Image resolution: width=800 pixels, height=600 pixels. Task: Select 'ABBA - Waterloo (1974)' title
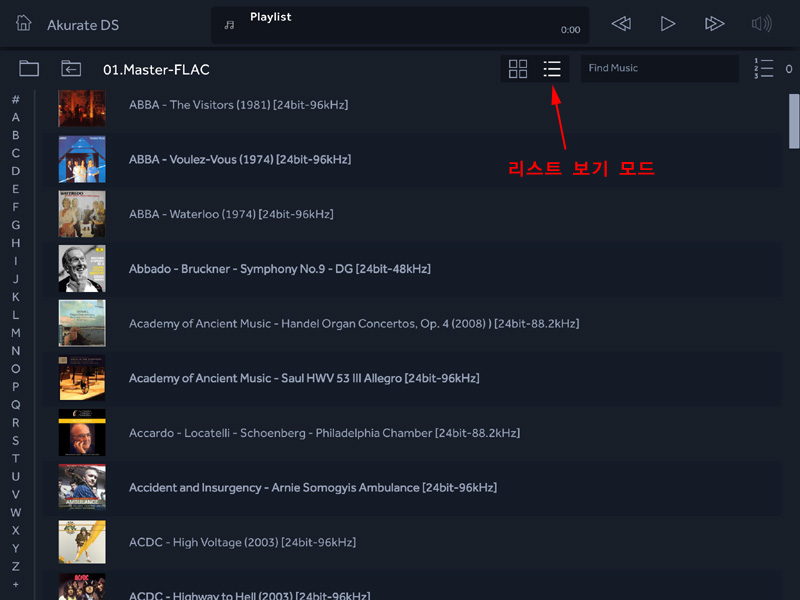tap(231, 214)
